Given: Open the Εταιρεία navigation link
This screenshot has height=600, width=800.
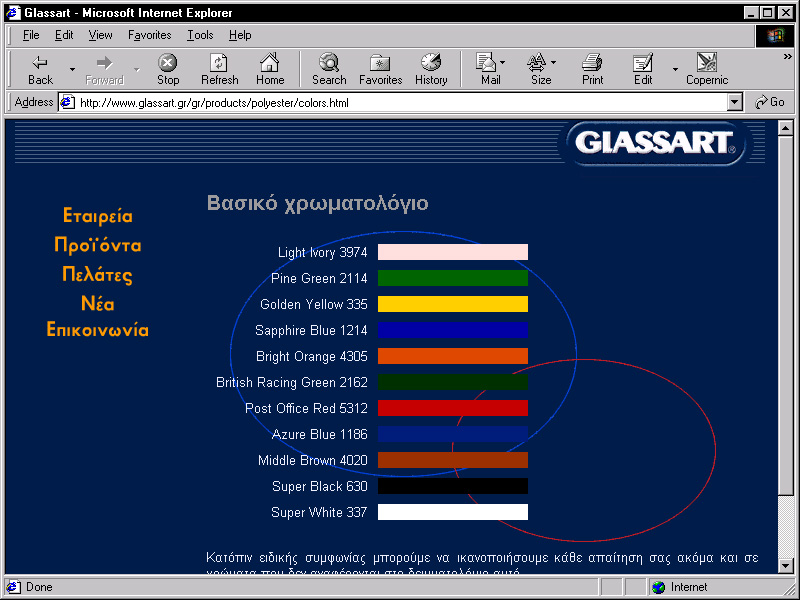Looking at the screenshot, I should coord(97,216).
